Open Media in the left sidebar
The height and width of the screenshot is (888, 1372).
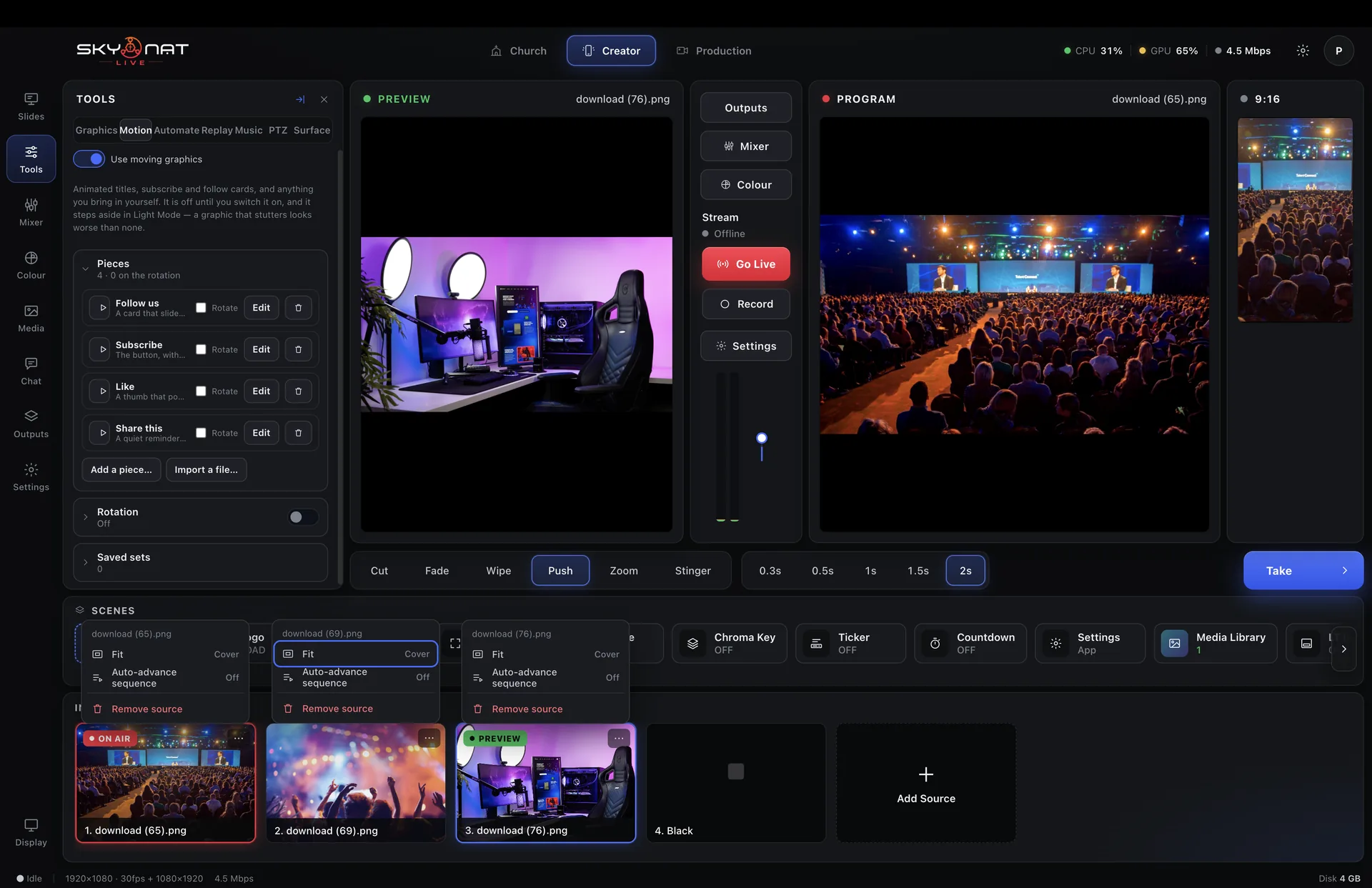pyautogui.click(x=31, y=318)
